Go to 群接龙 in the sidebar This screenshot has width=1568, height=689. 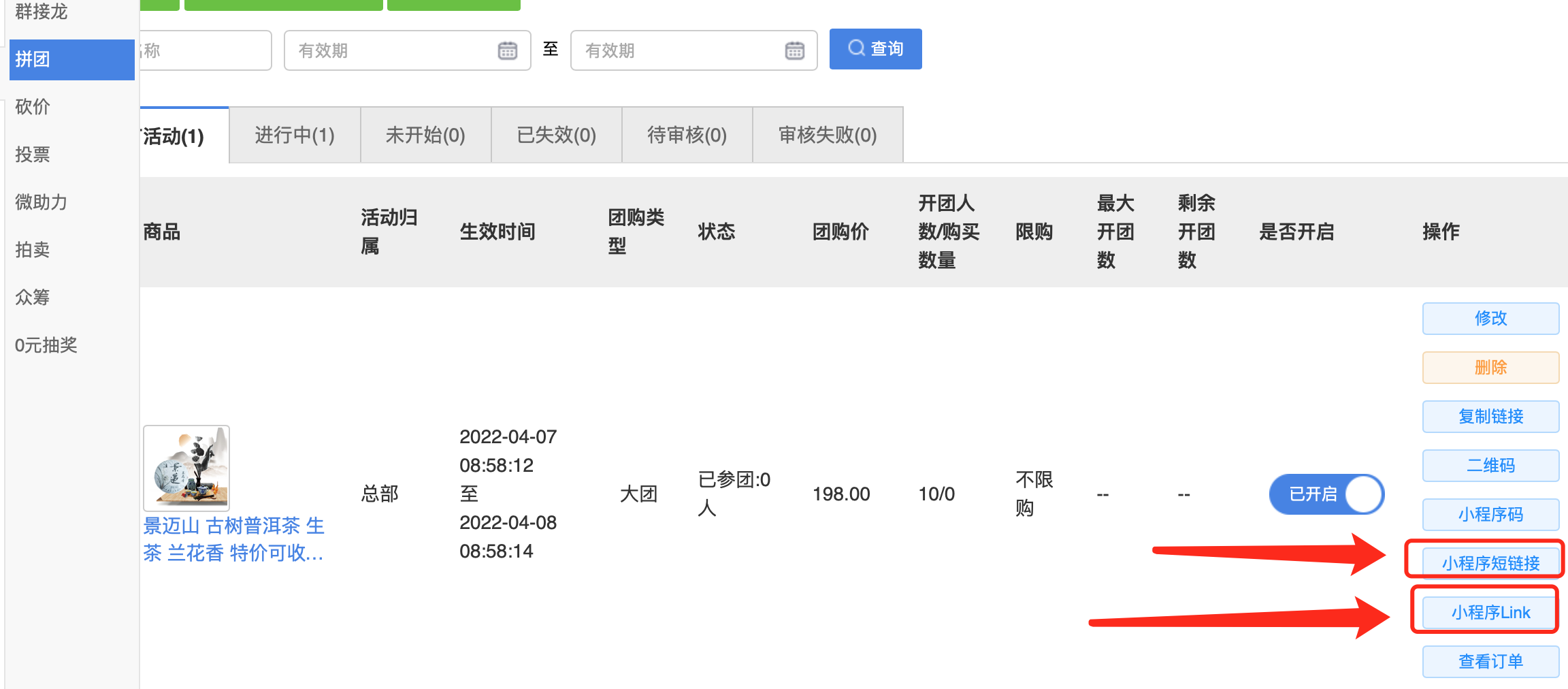pyautogui.click(x=42, y=12)
